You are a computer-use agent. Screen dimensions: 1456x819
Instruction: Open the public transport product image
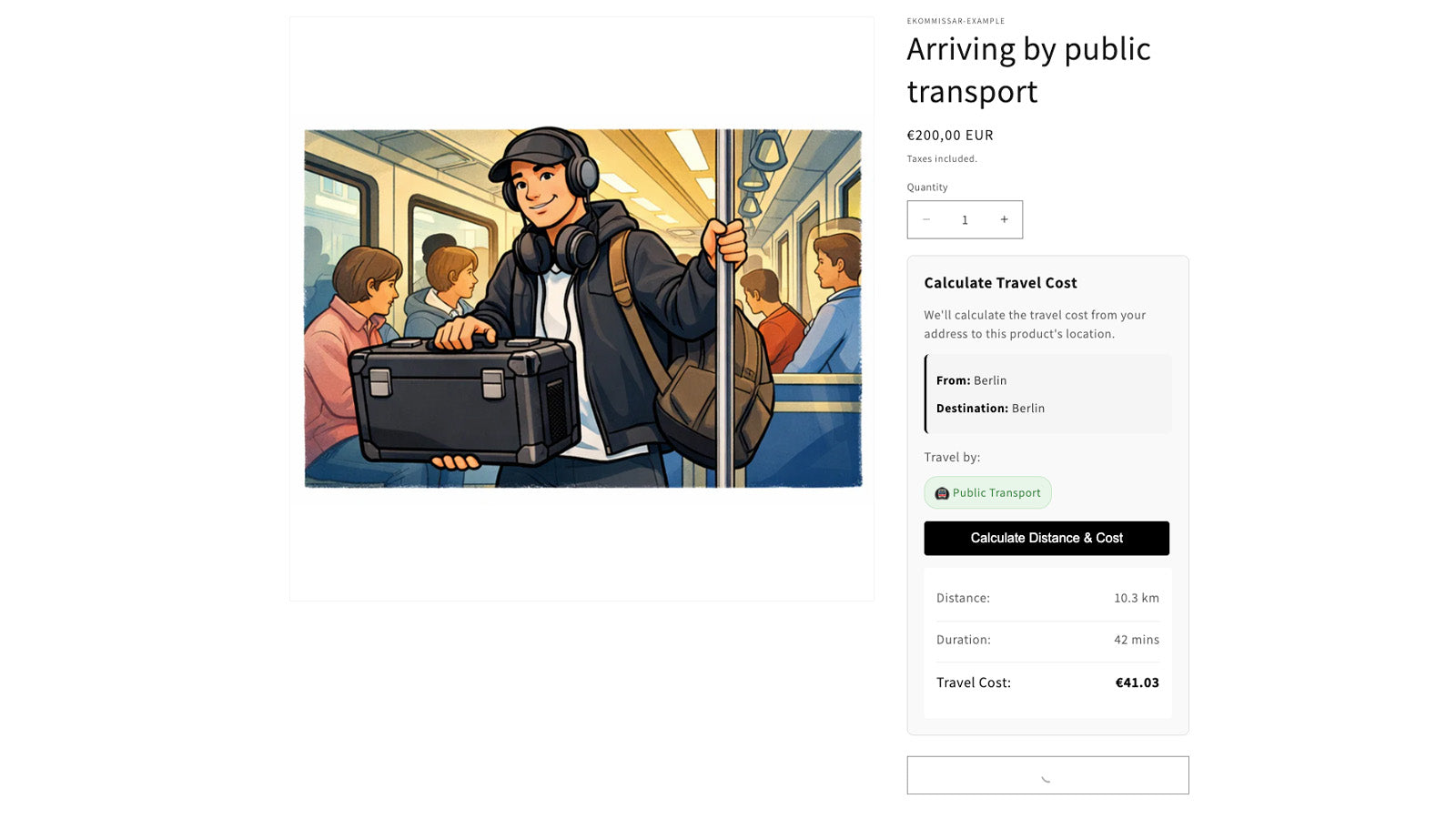pos(582,308)
